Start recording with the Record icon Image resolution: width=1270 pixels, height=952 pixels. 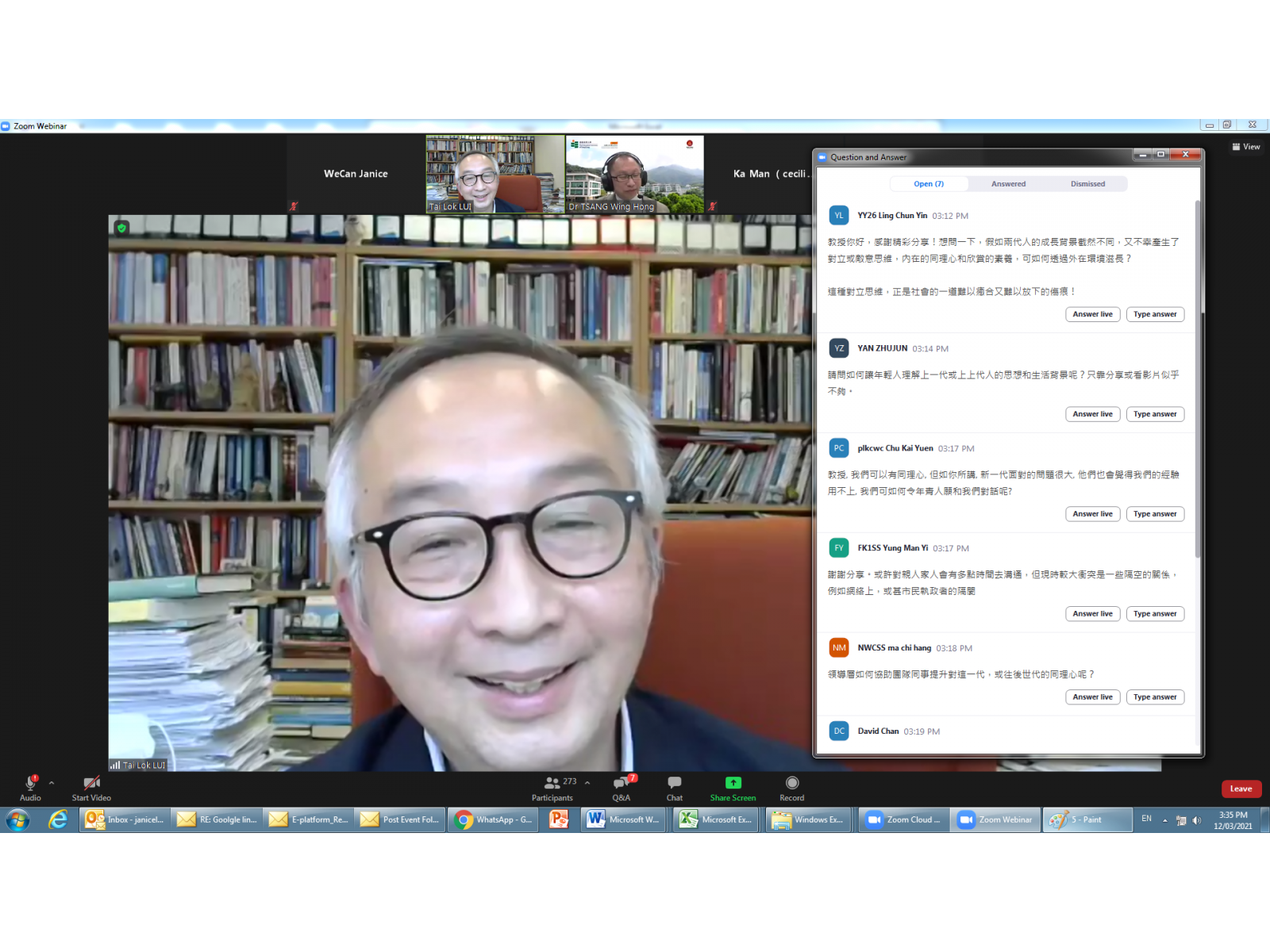[791, 784]
